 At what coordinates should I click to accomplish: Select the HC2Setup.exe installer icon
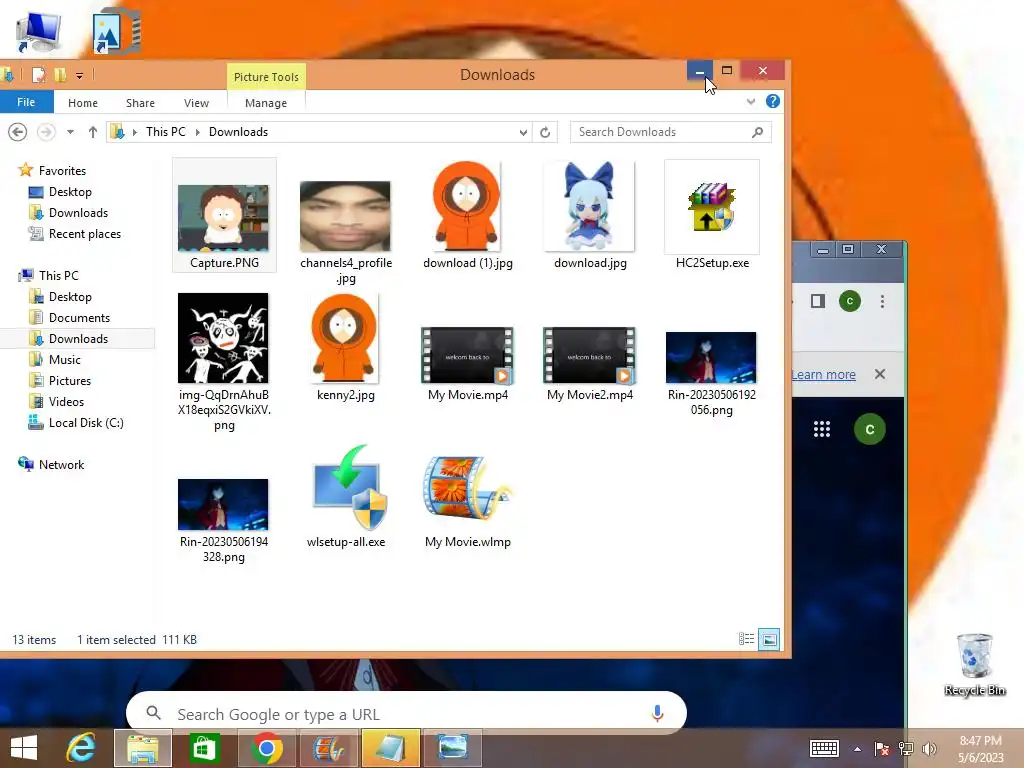pyautogui.click(x=712, y=208)
